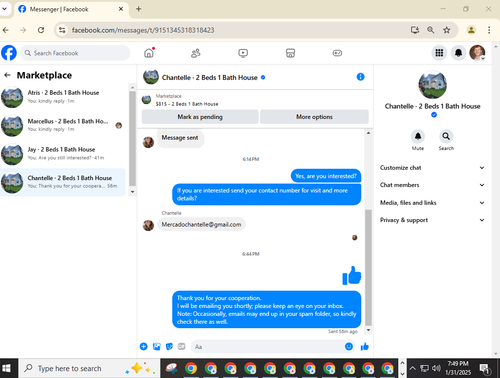Open the Gaming icon in top navigation
Screen dimensions: 500x378
coord(337,53)
